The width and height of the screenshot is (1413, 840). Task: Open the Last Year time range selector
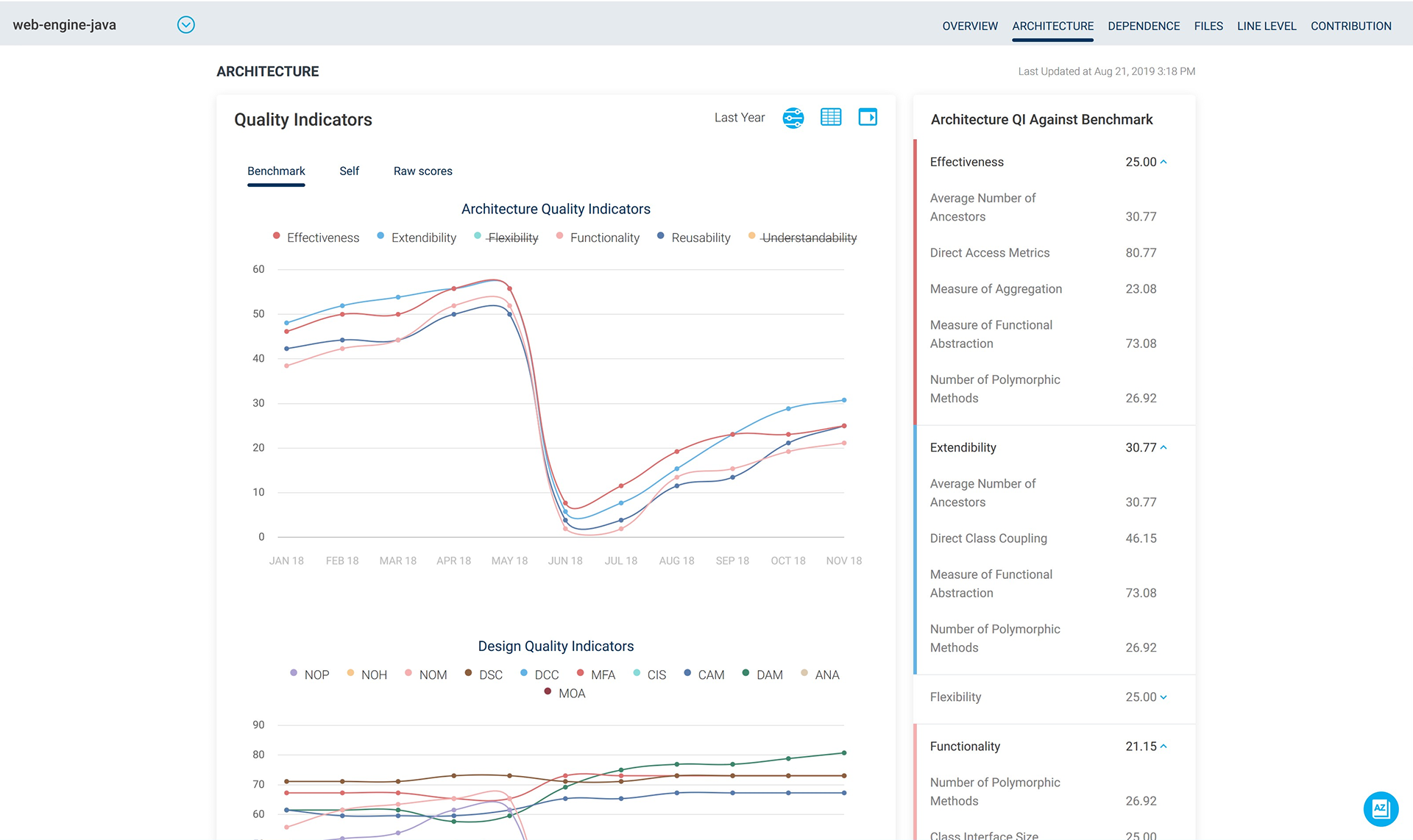[739, 118]
